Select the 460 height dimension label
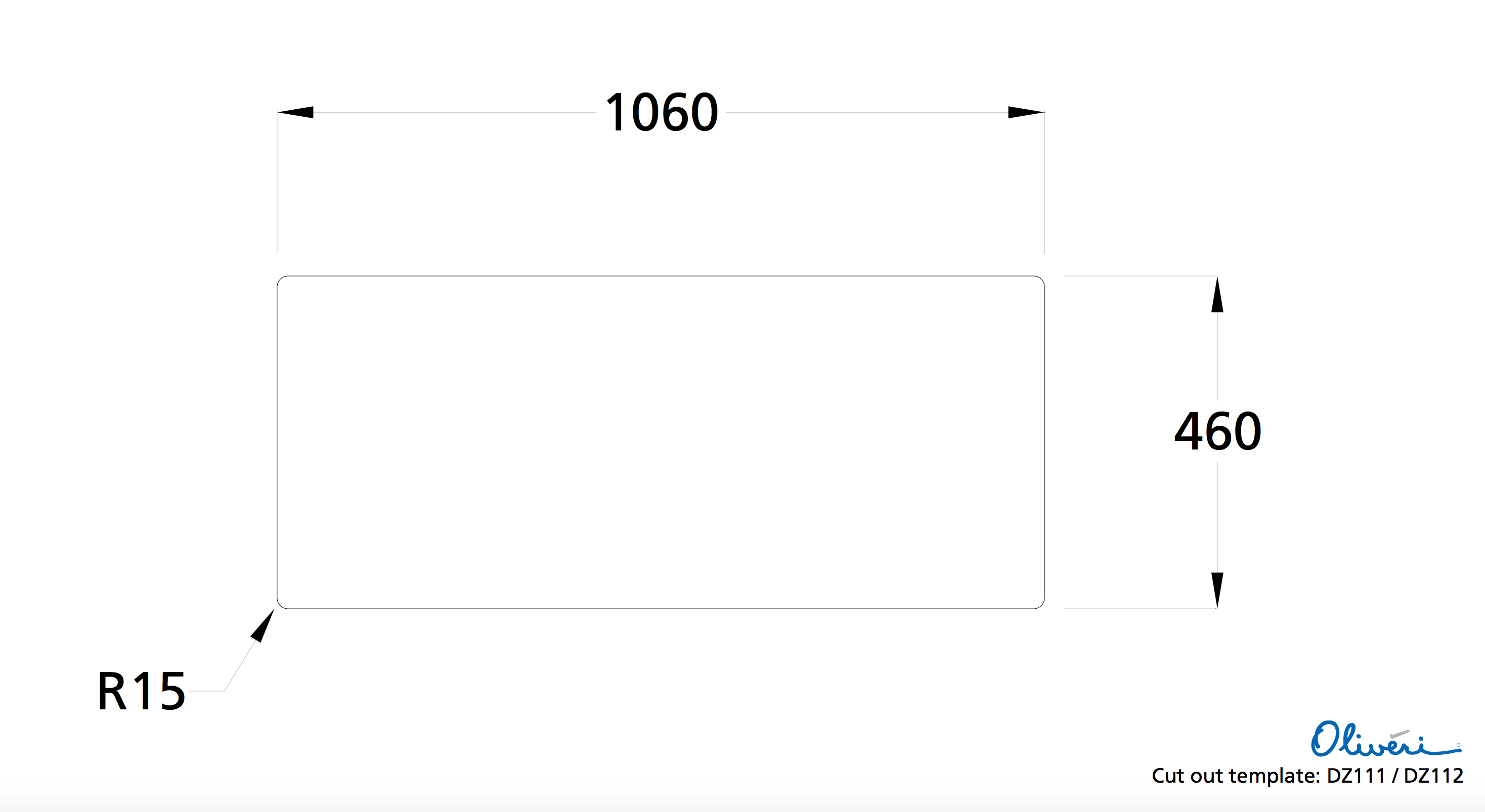Viewport: 1485px width, 812px height. tap(1217, 431)
